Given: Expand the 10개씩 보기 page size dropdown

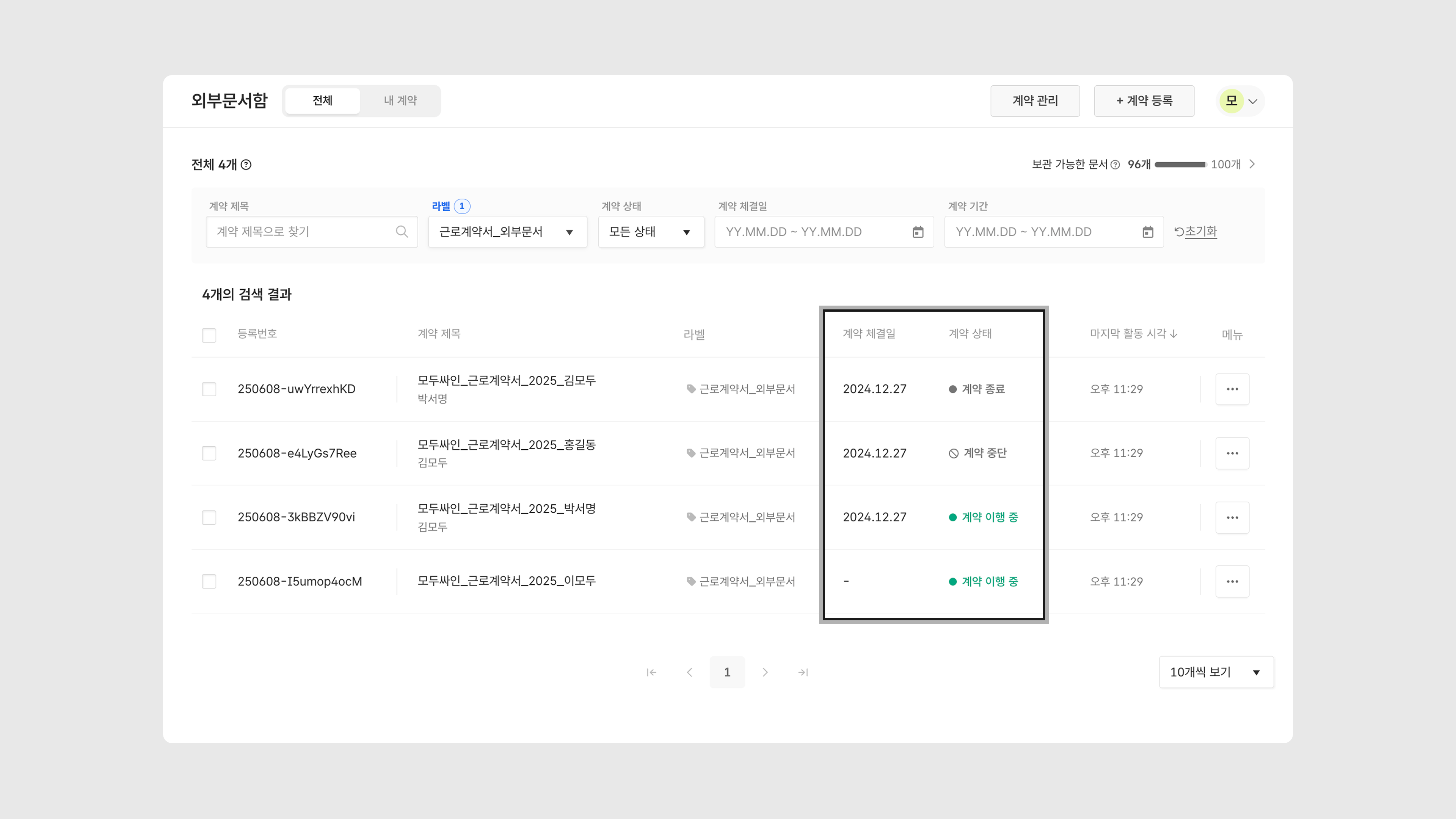Looking at the screenshot, I should [1216, 672].
